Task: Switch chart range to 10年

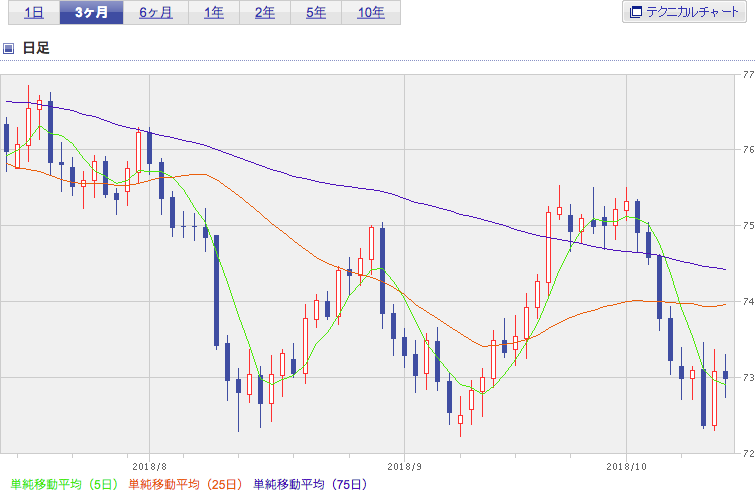Action: pyautogui.click(x=371, y=13)
